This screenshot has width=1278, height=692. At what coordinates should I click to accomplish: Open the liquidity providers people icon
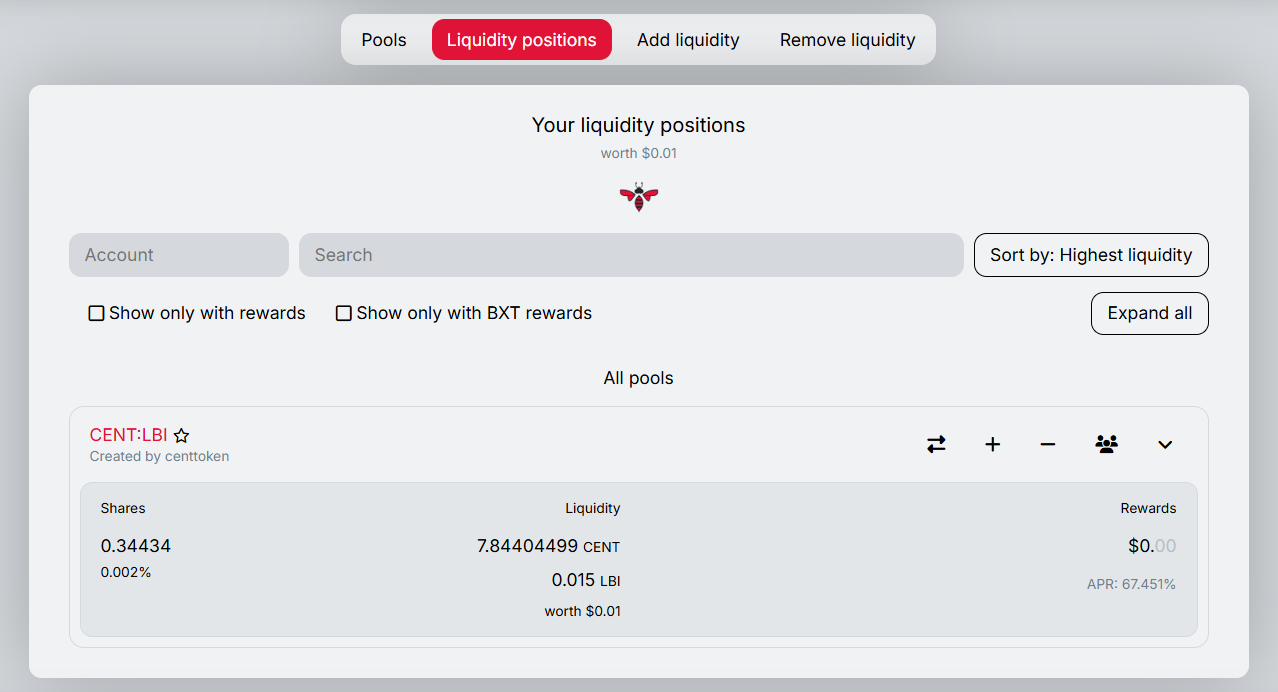[1106, 444]
